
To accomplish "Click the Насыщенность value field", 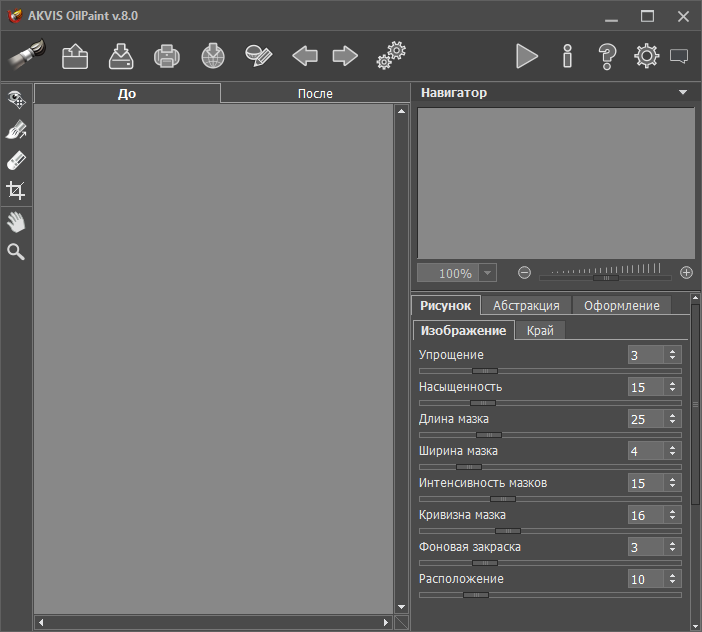I will click(646, 387).
